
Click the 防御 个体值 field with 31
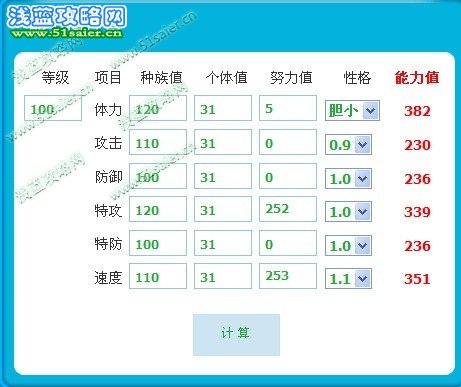223,176
